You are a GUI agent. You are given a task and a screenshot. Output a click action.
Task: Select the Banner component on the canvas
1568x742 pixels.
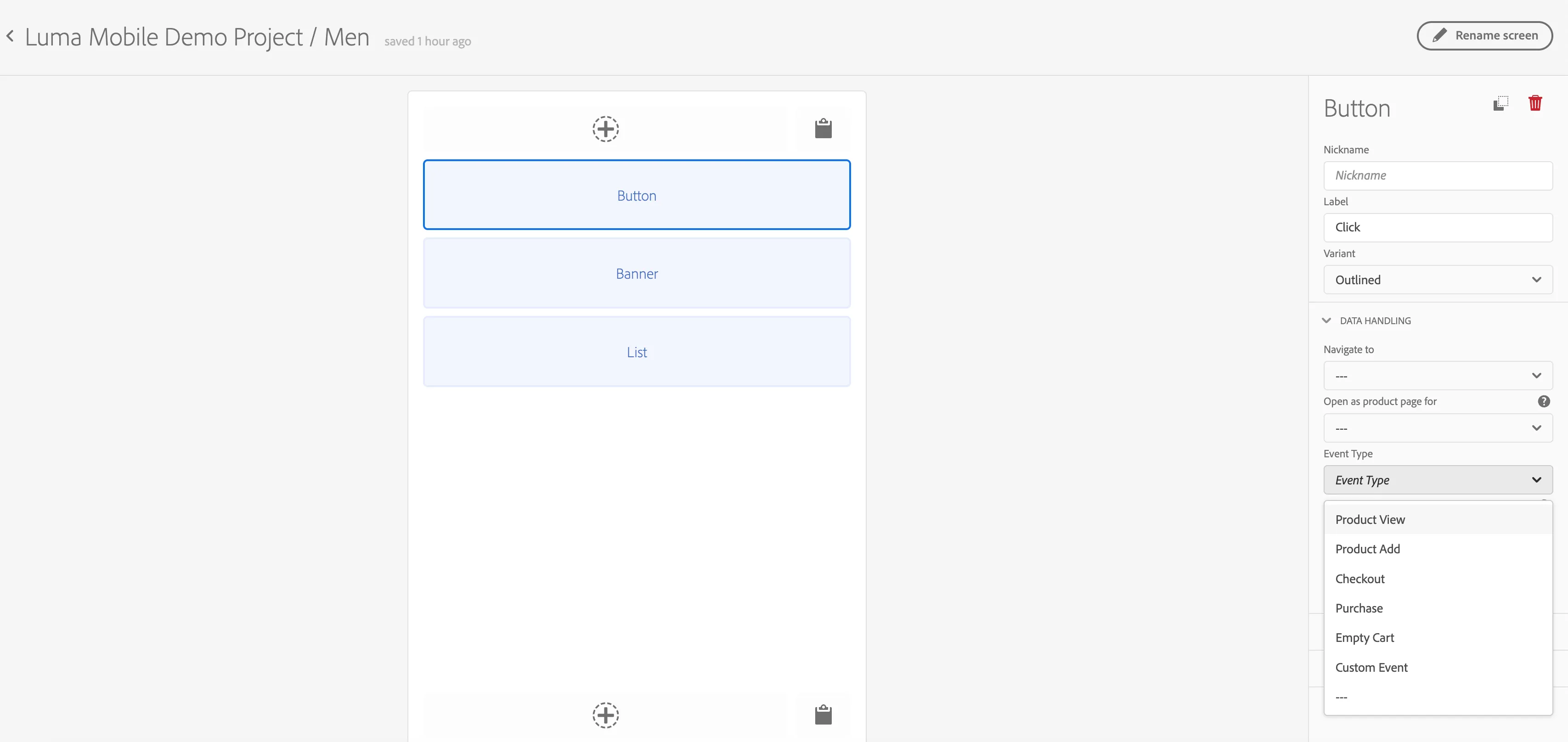(x=637, y=273)
